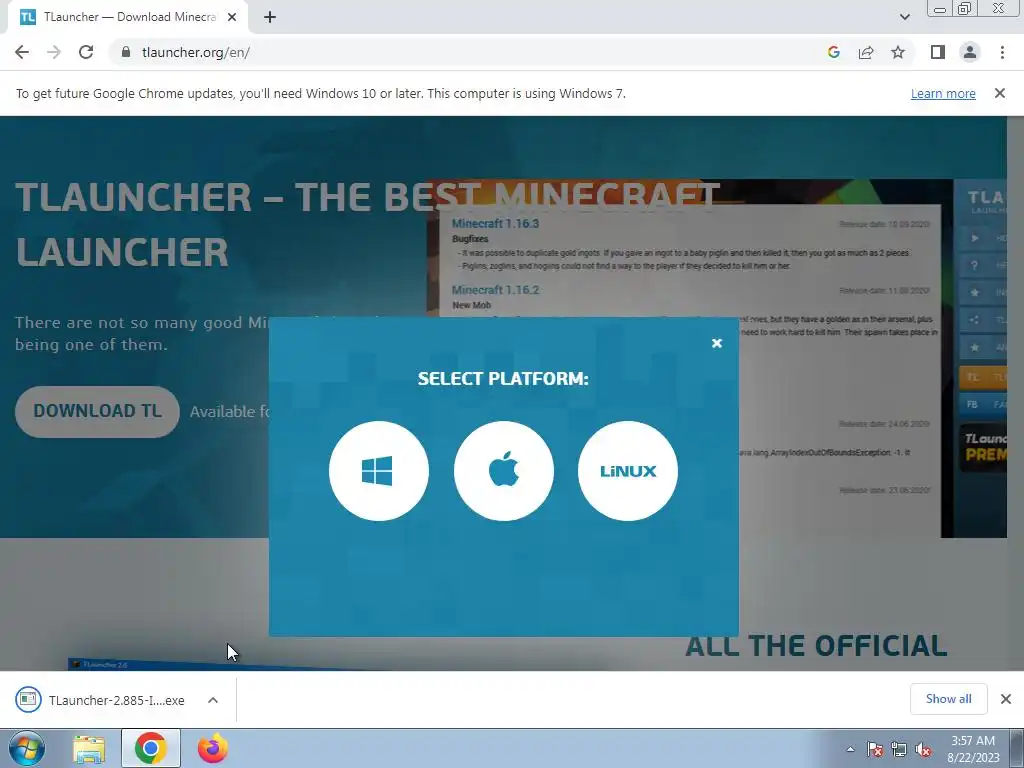Viewport: 1024px width, 768px height.
Task: Share this page via share icon
Action: pyautogui.click(x=866, y=52)
